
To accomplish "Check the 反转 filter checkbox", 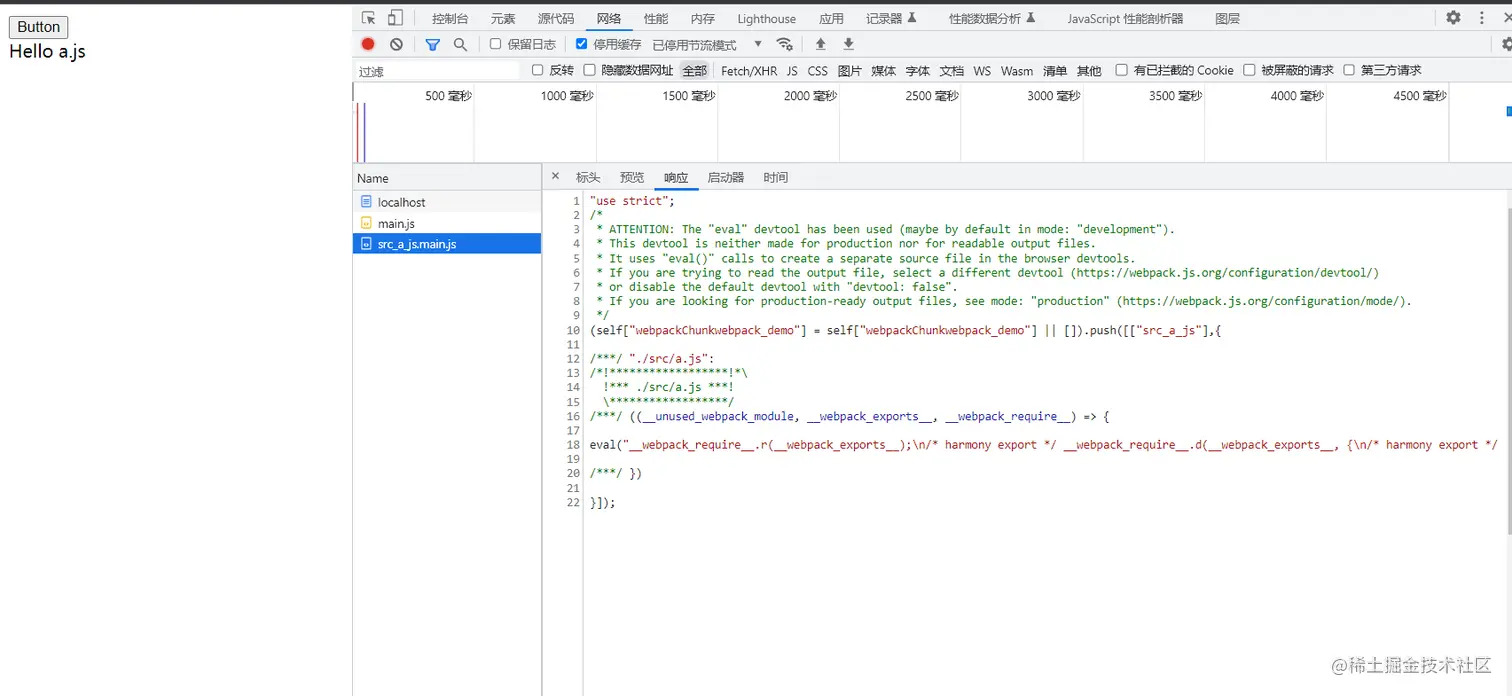I will click(538, 70).
